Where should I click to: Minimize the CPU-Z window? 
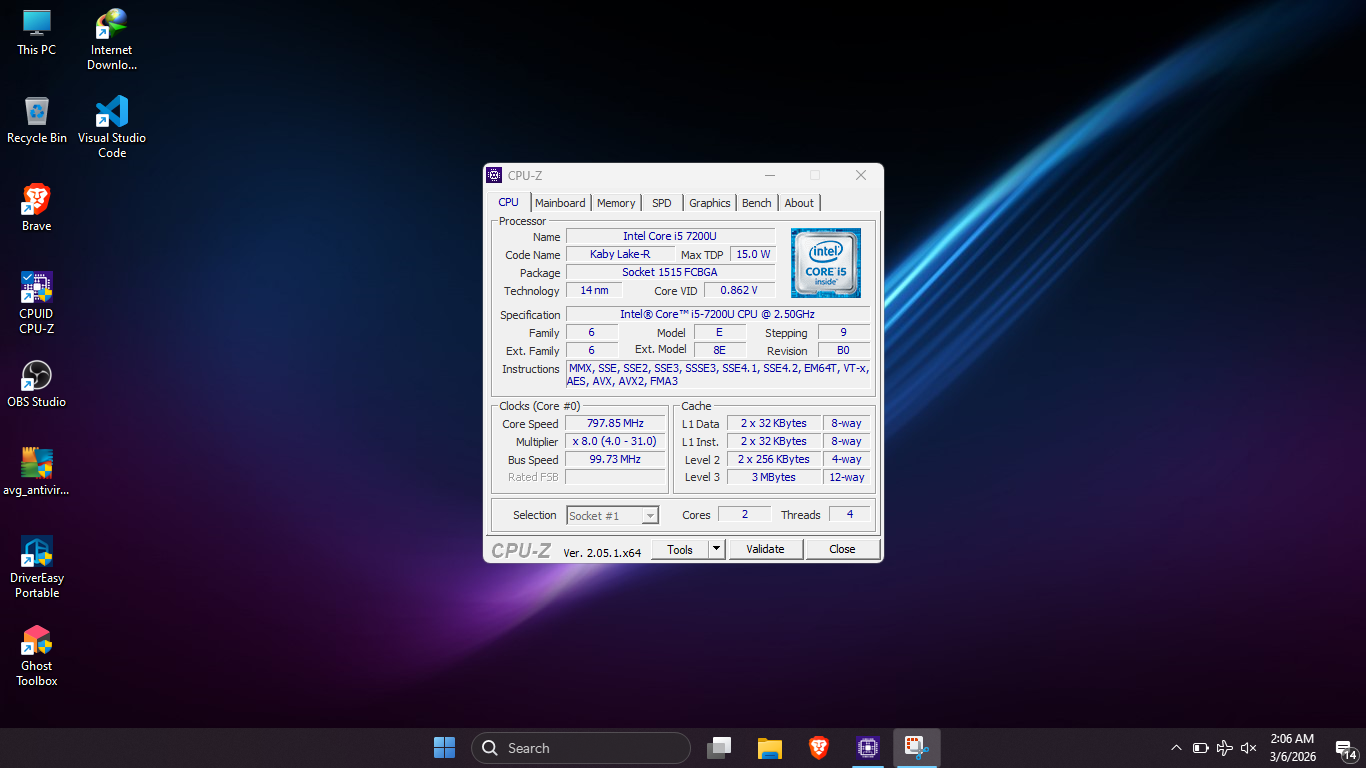point(768,175)
